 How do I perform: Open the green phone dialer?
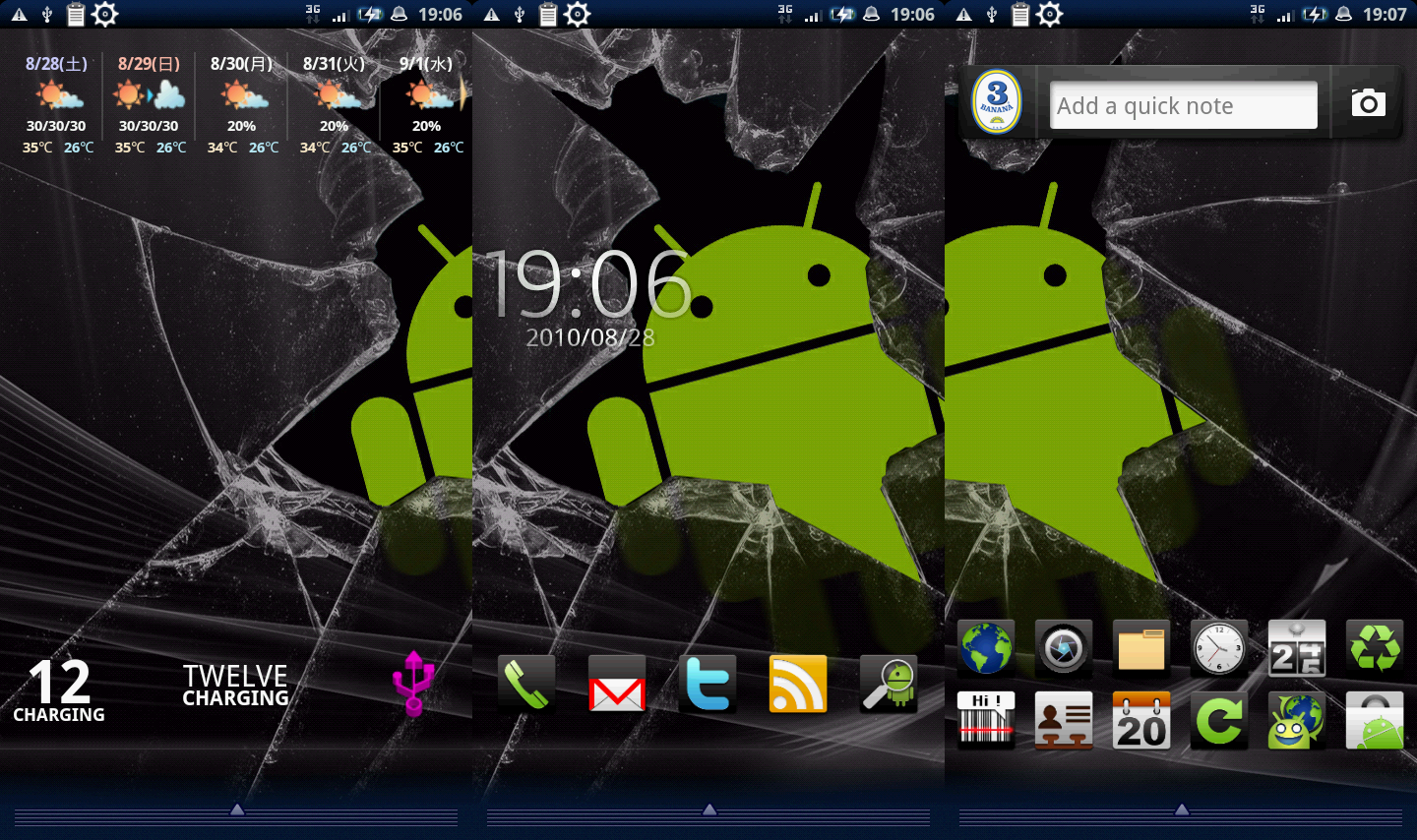[526, 684]
